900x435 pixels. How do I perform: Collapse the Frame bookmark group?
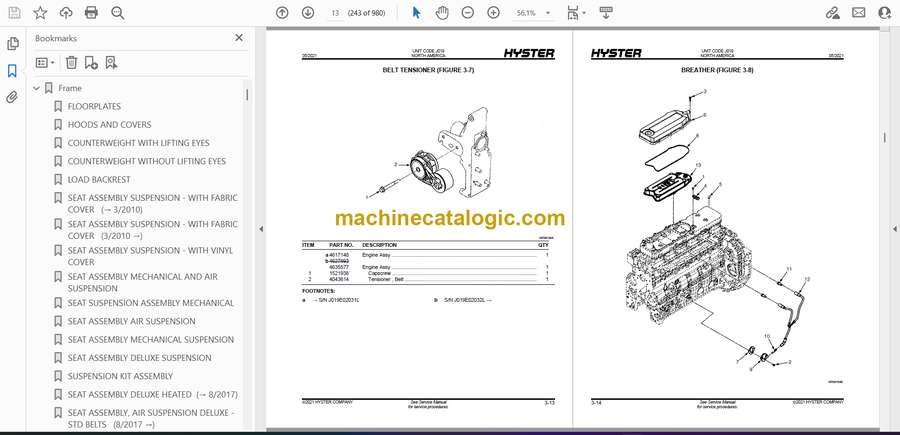tap(37, 88)
